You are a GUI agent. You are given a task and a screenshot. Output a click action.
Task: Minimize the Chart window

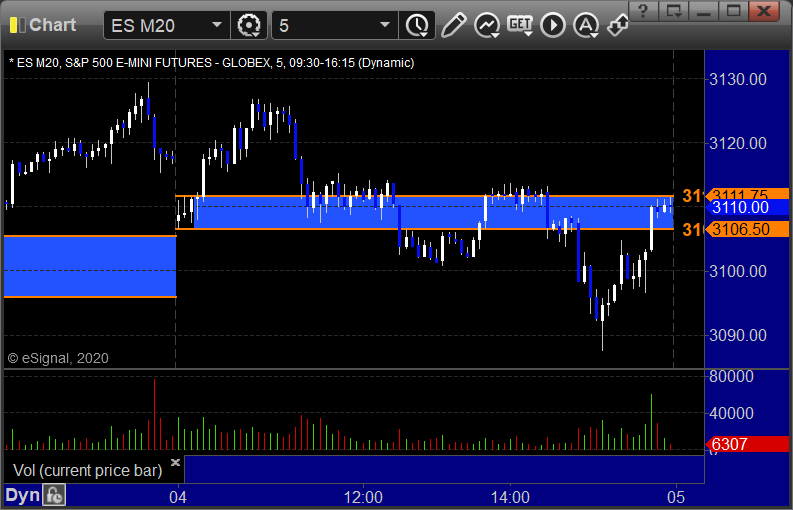[703, 11]
